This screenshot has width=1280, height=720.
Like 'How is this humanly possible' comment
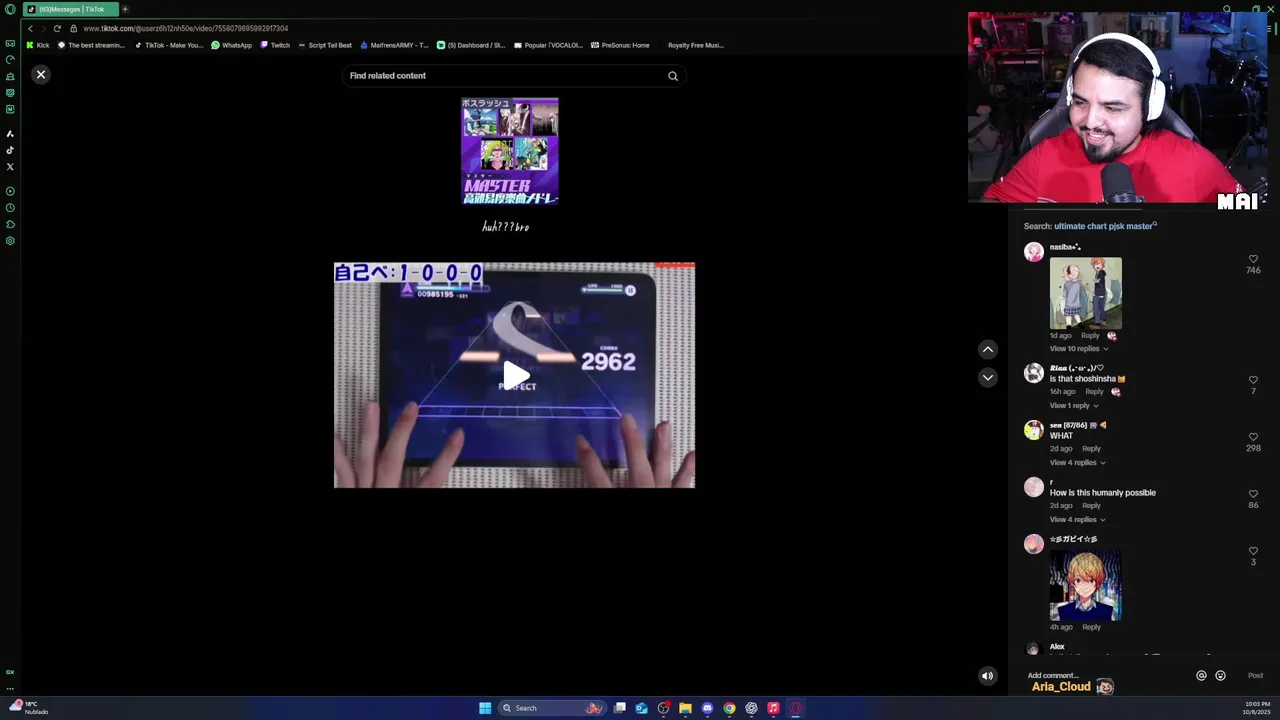[1253, 494]
